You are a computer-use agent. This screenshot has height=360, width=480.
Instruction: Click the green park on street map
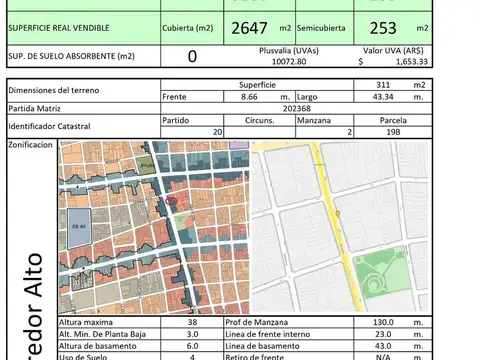[382, 274]
